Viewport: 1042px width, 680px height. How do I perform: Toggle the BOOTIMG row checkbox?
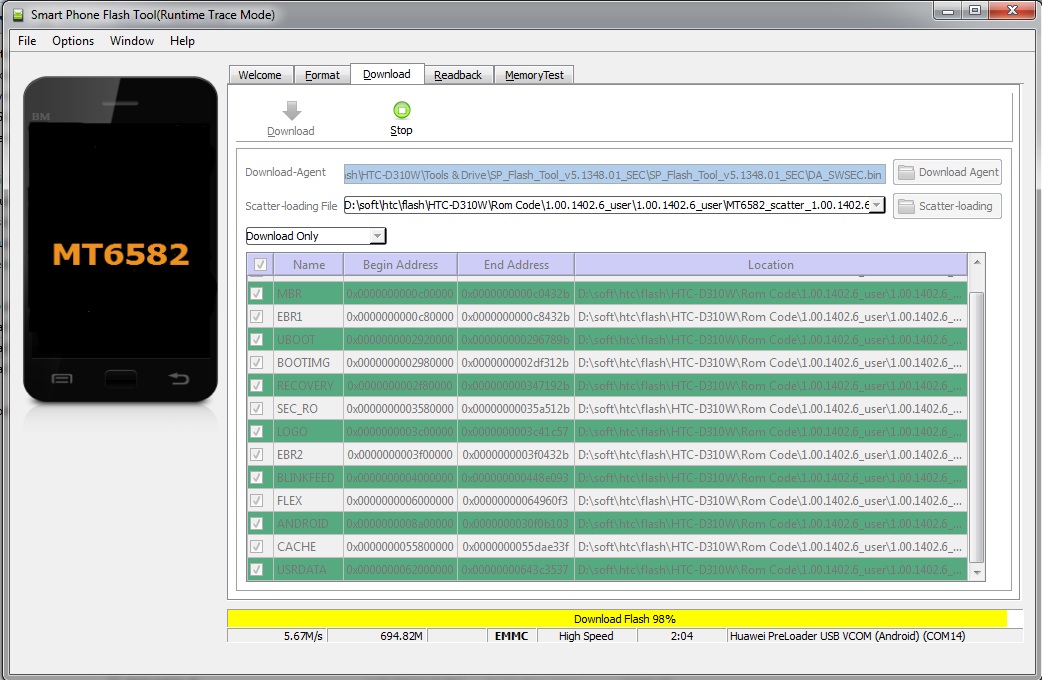pyautogui.click(x=257, y=363)
